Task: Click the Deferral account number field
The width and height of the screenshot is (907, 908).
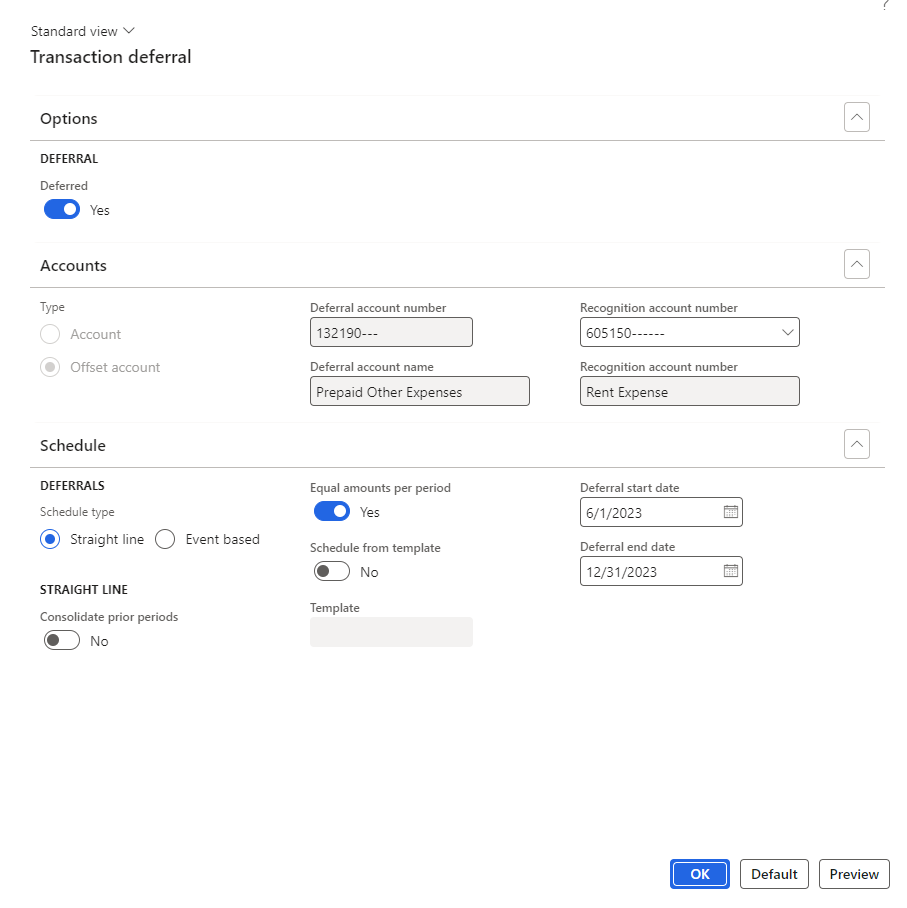Action: [390, 333]
